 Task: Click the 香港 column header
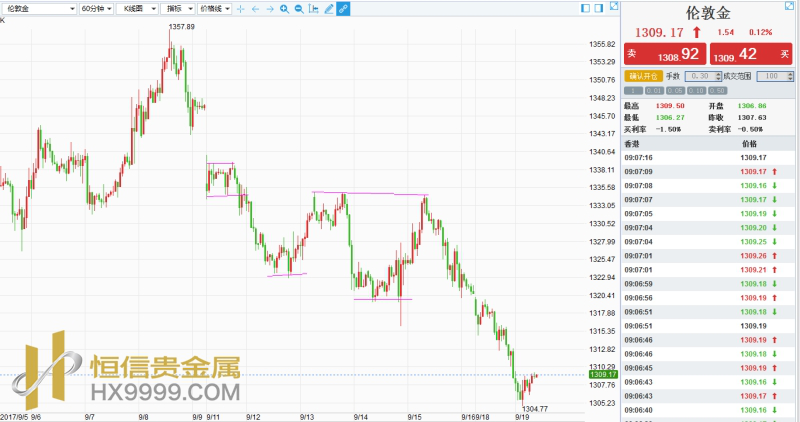(x=632, y=144)
